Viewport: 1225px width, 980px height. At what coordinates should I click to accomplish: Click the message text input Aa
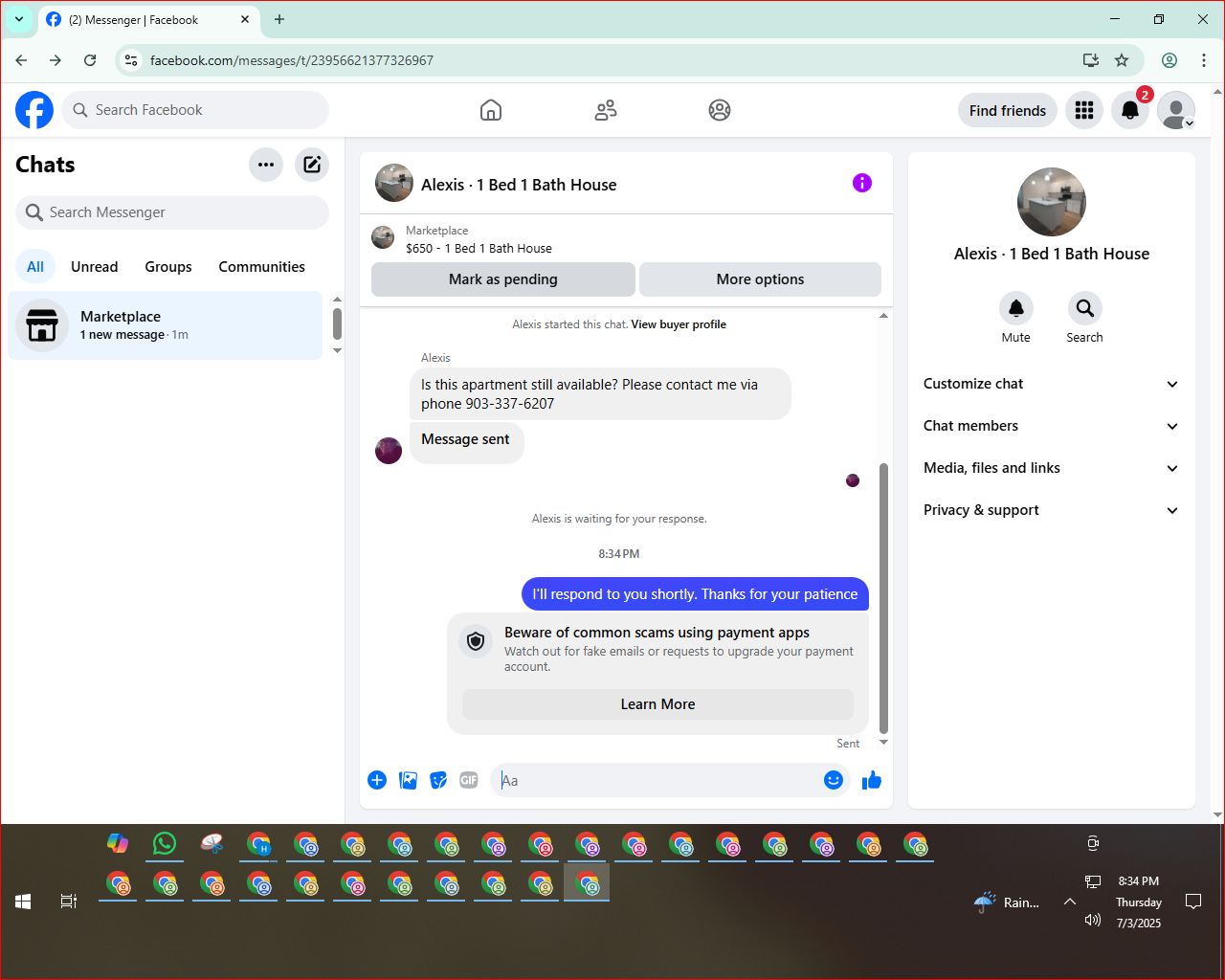click(657, 780)
